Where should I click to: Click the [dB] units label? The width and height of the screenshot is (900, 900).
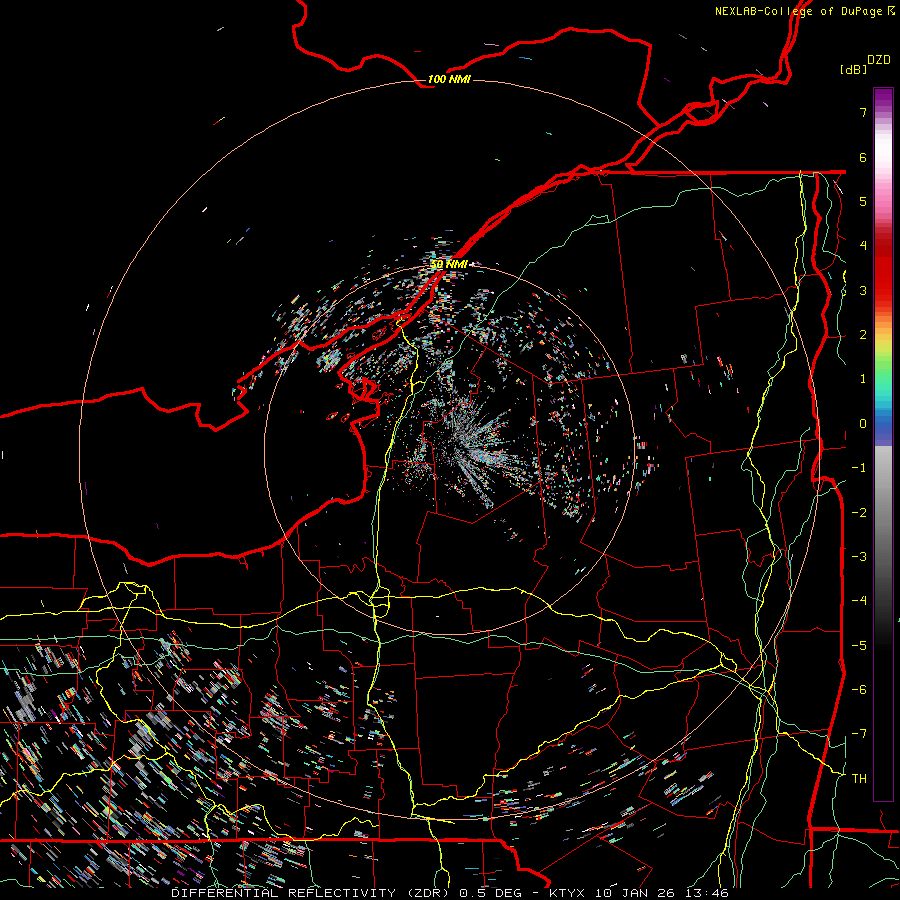pos(853,69)
